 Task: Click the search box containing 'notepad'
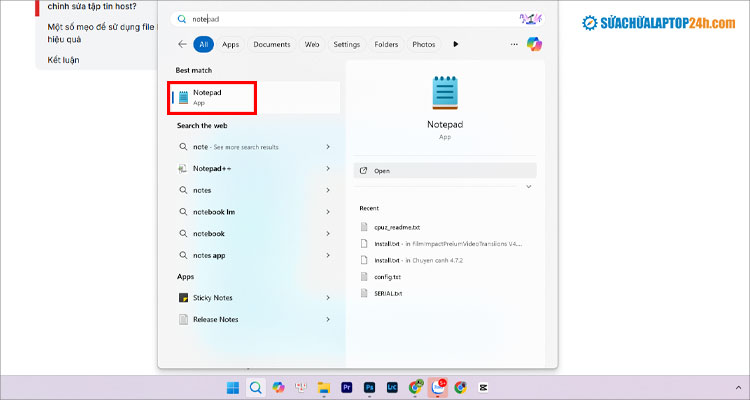pyautogui.click(x=357, y=19)
